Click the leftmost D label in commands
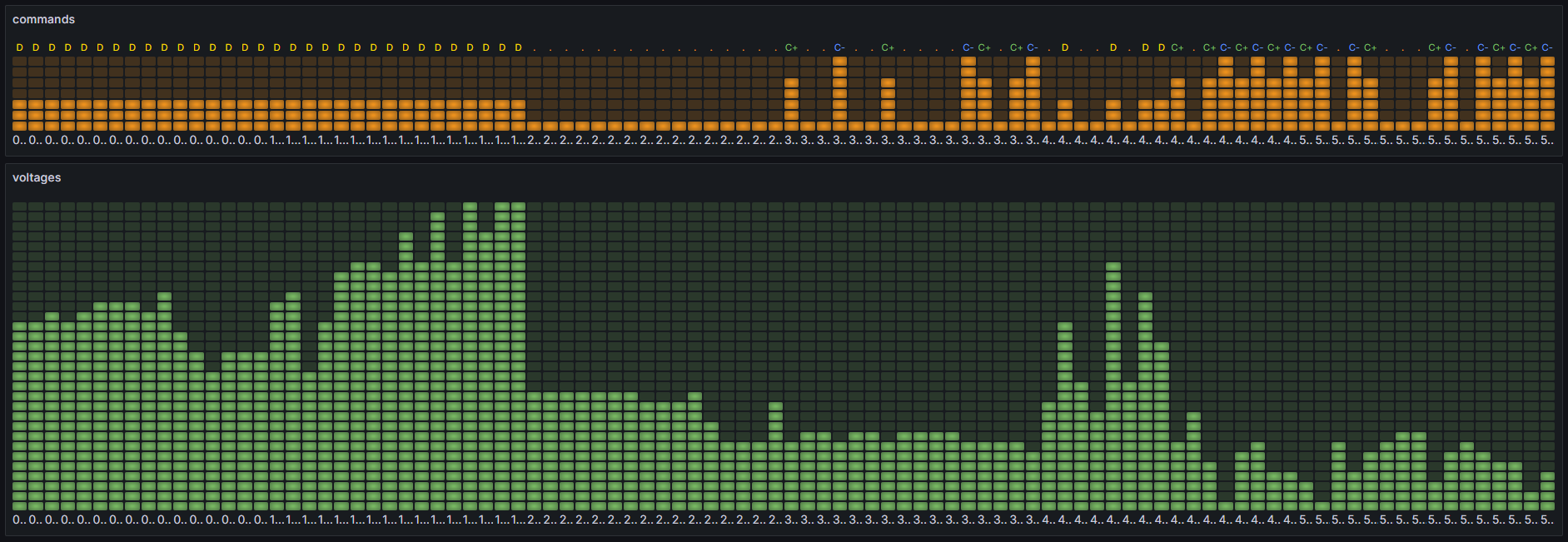Screen dimensions: 1568x542 point(20,47)
